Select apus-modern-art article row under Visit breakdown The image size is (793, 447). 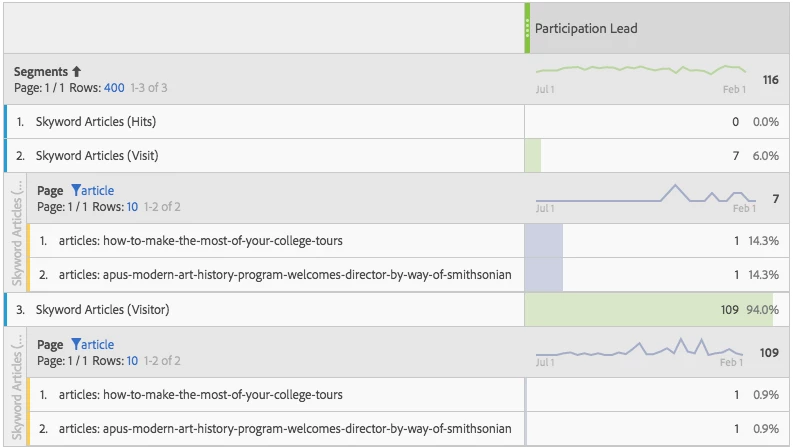tap(285, 275)
